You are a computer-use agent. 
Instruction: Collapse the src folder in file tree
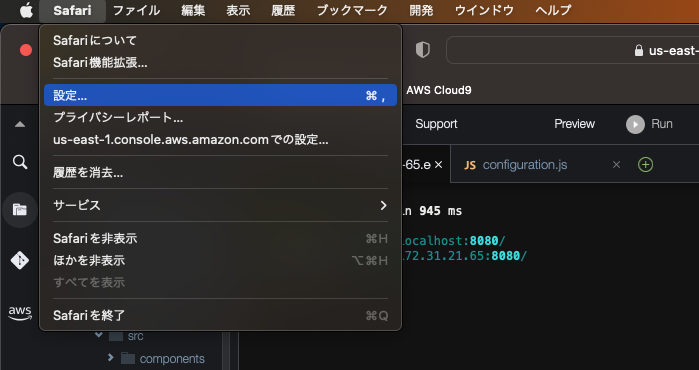point(99,334)
